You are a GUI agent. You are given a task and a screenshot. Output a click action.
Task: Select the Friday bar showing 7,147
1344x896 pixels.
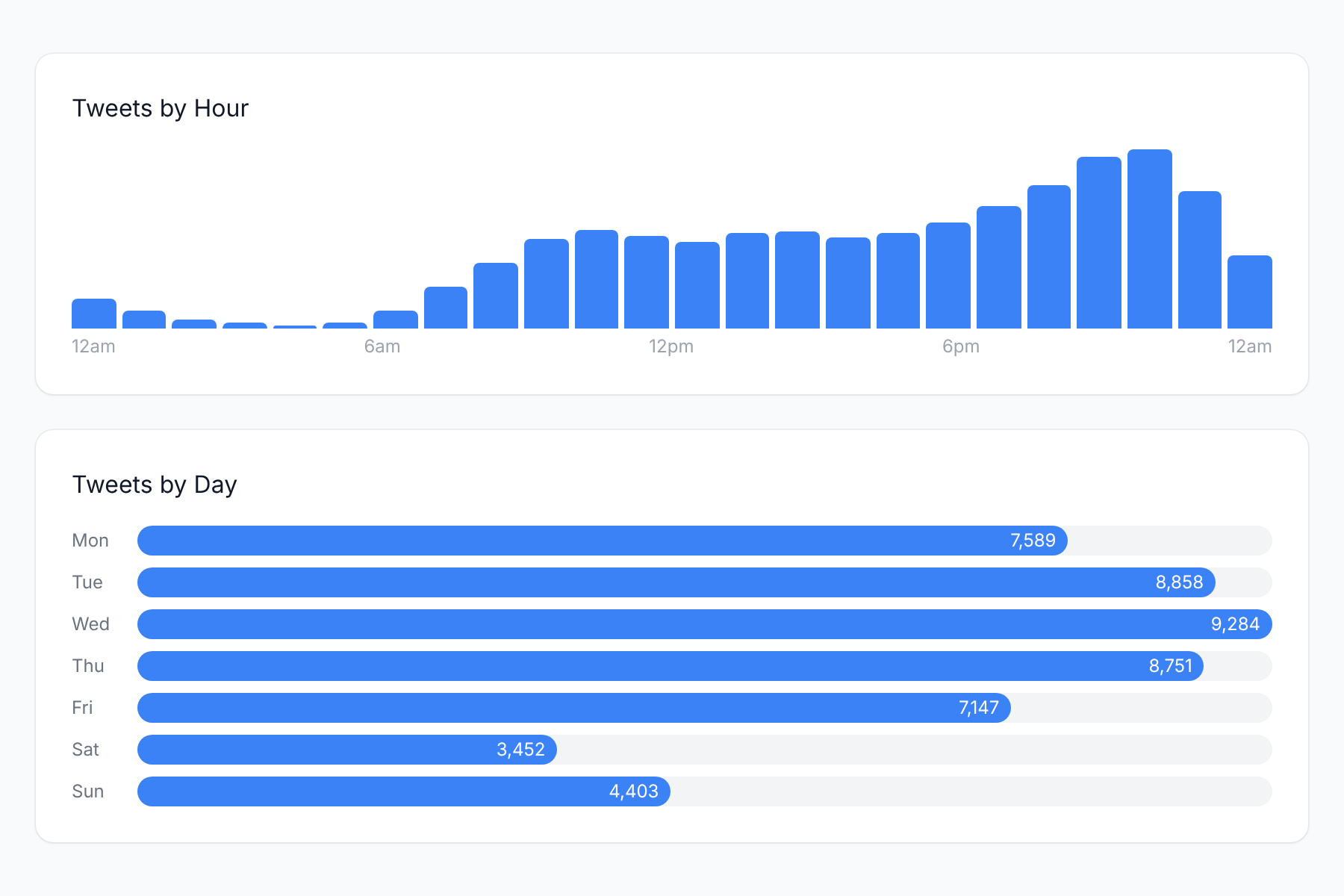[574, 708]
